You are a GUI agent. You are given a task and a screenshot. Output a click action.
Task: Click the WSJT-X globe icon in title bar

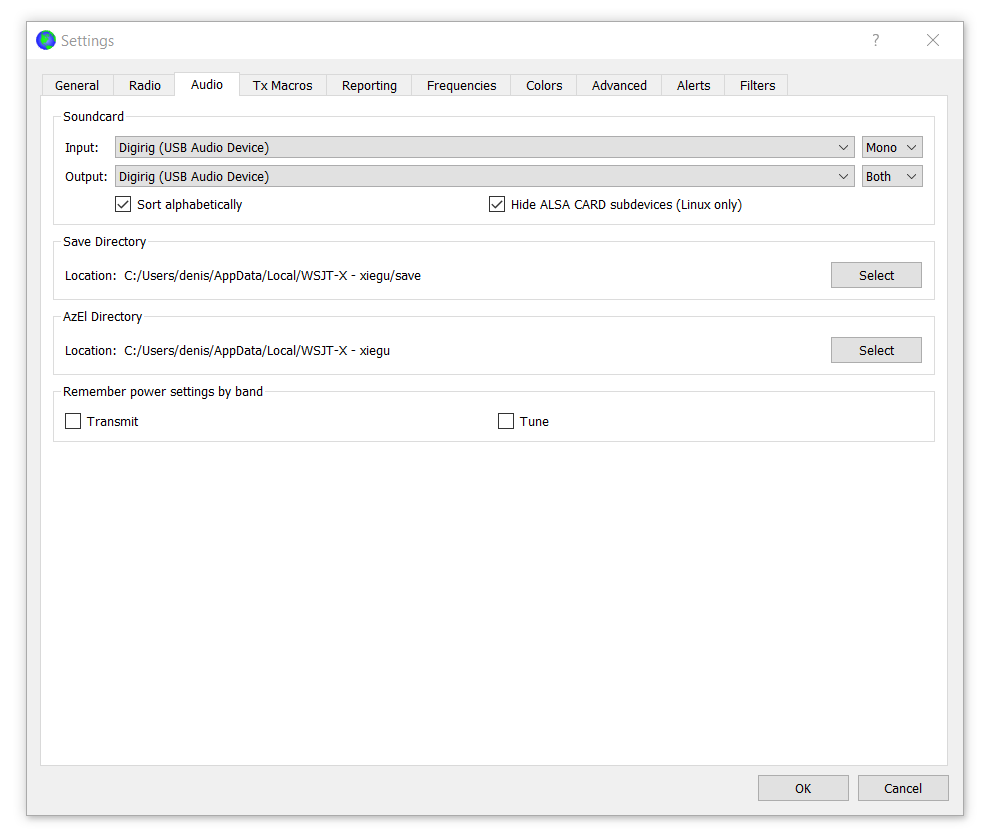[46, 40]
